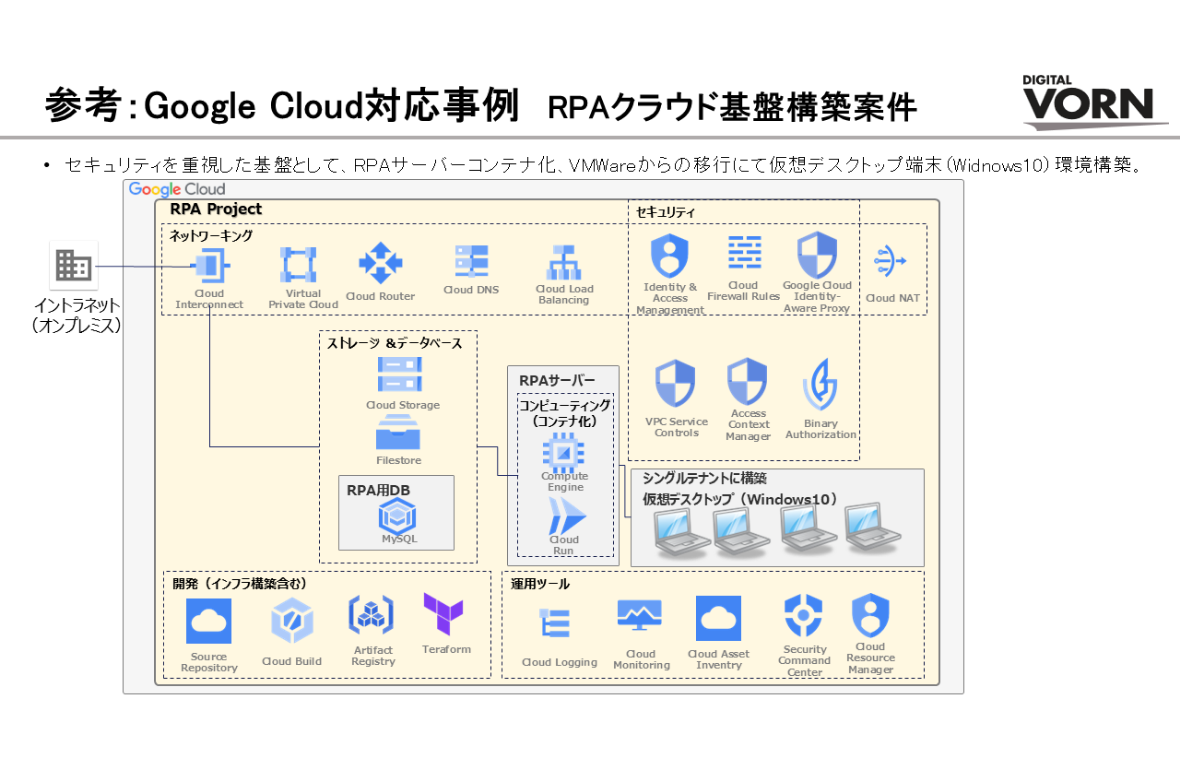Click the Cloud NAT icon
Screen dimensions: 1180x760
890,261
